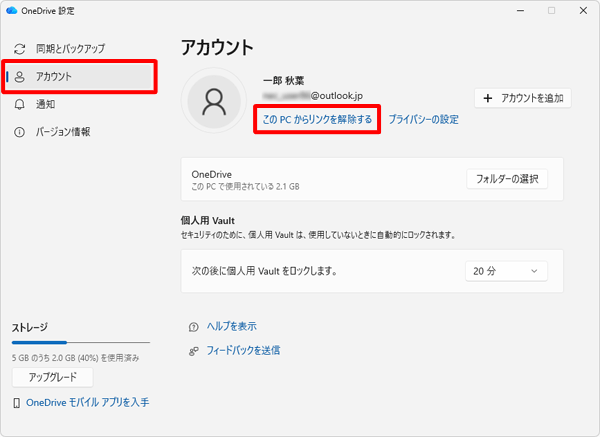
Task: Select the アカウント sidebar item
Action: pyautogui.click(x=79, y=77)
